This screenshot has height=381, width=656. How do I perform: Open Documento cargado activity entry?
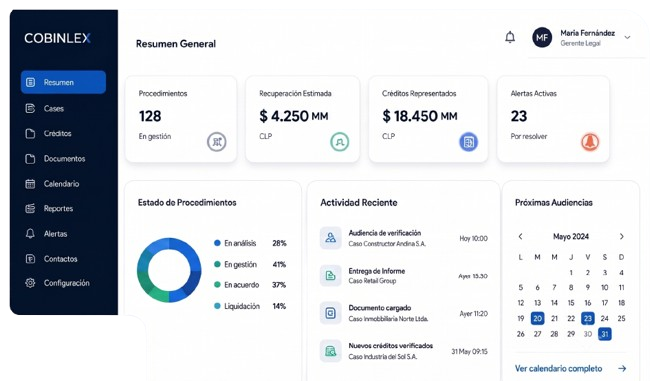404,313
